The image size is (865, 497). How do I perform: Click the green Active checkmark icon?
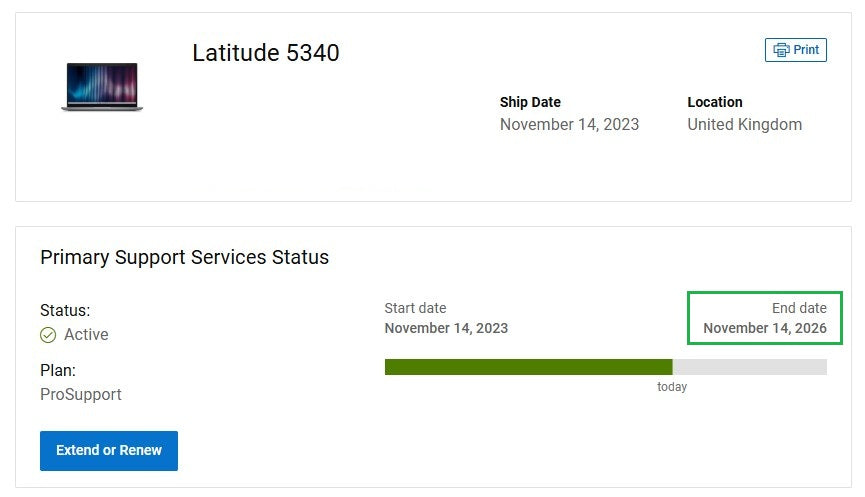[48, 335]
